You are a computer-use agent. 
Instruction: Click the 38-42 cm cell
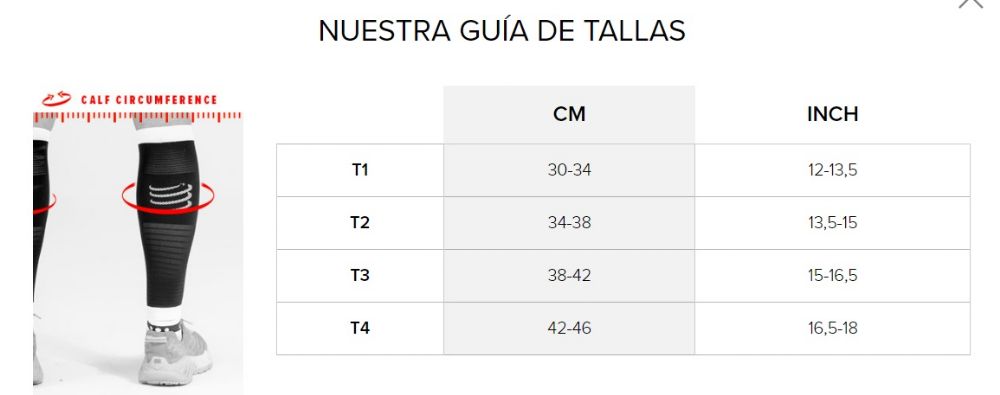point(569,276)
